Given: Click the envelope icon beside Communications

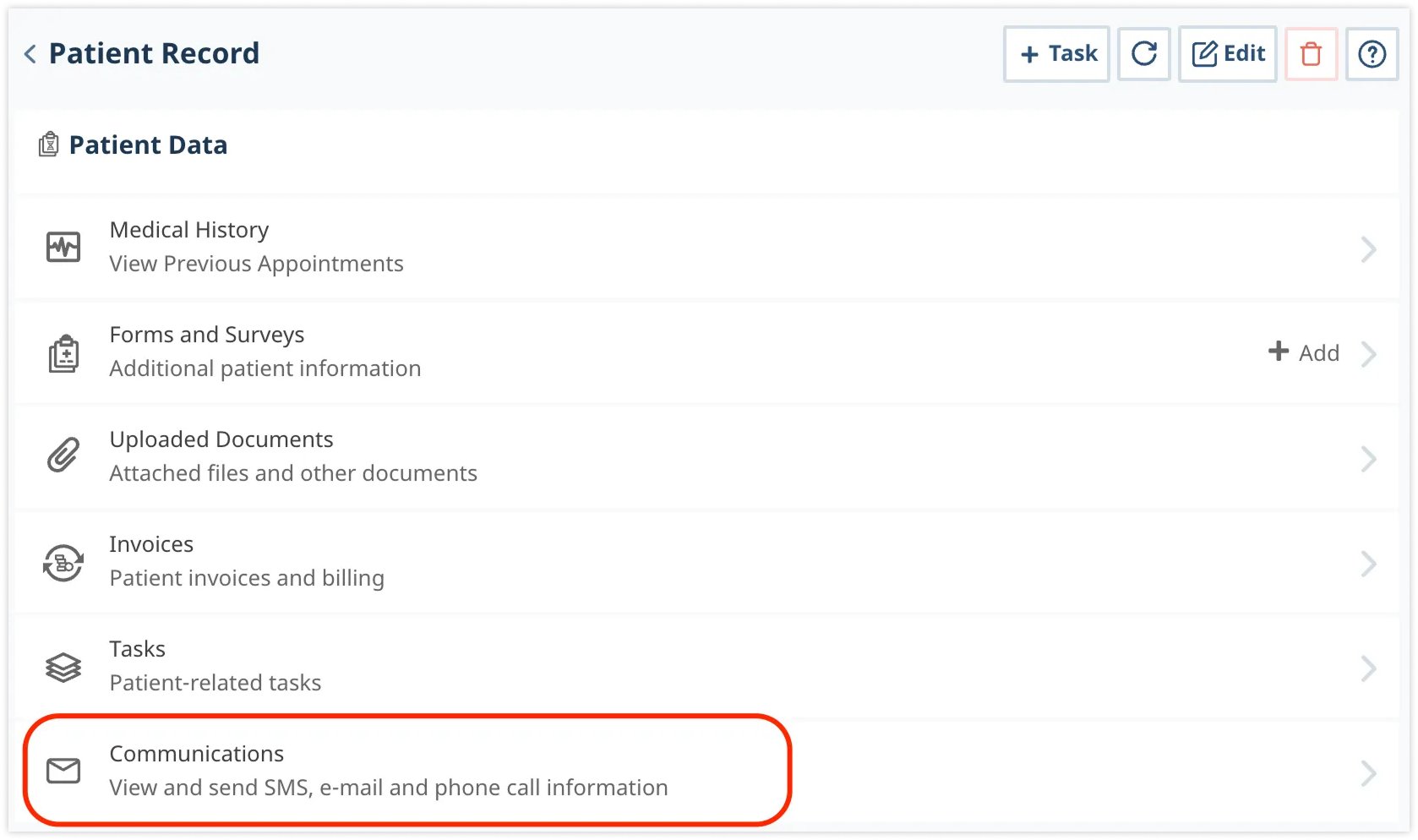Looking at the screenshot, I should (63, 770).
